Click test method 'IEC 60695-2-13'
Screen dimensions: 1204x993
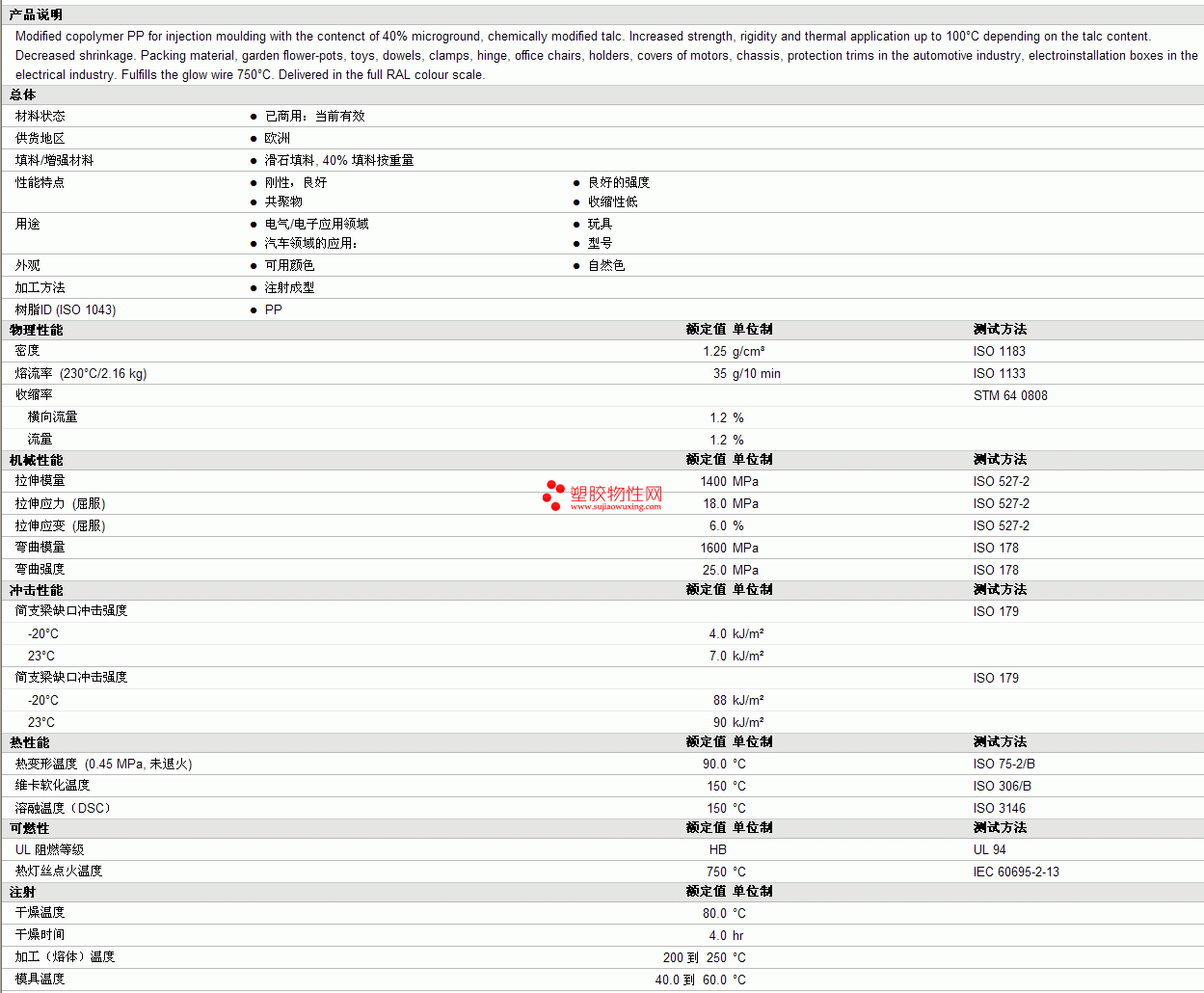point(1016,872)
